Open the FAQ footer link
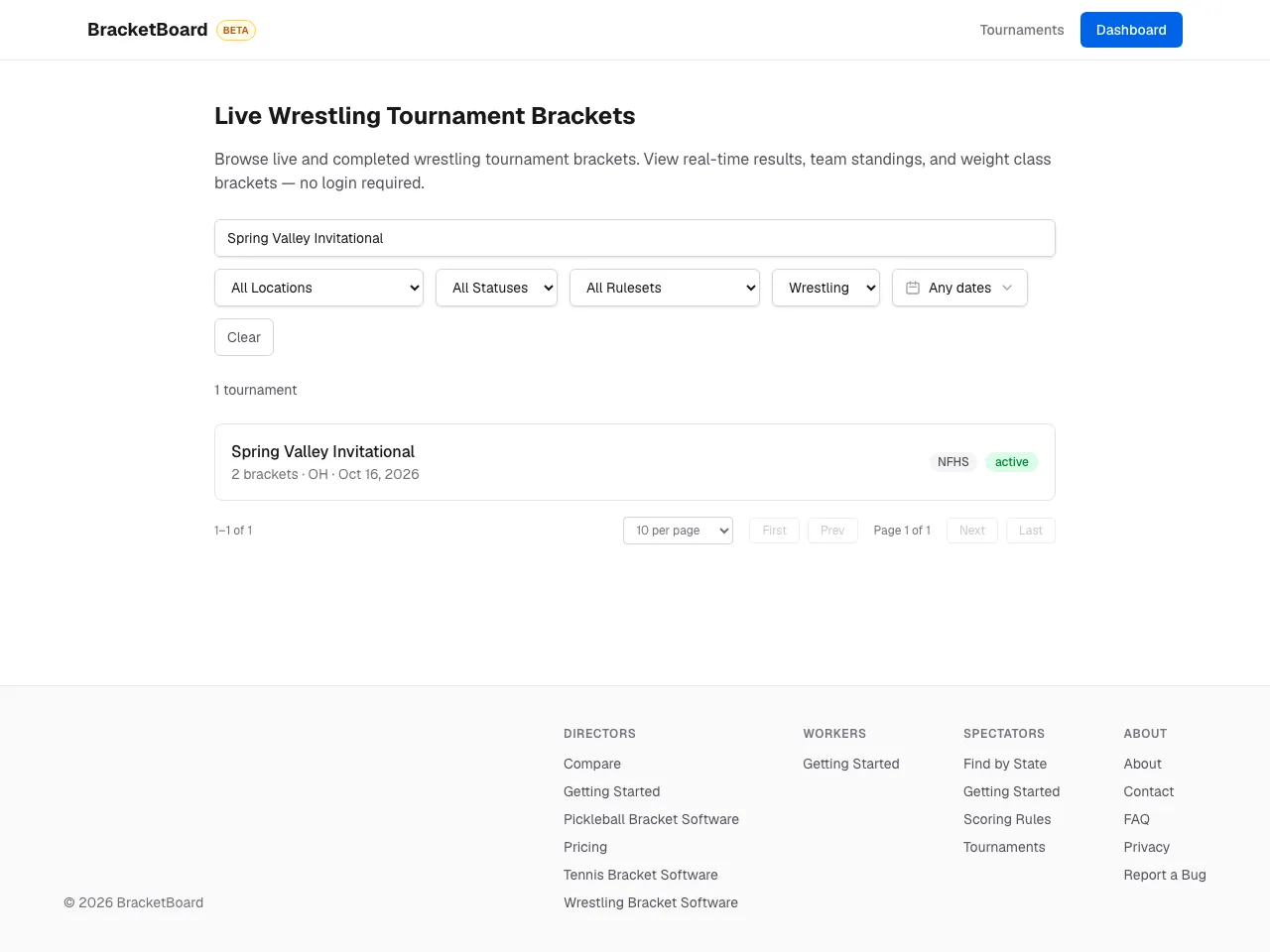 (1137, 819)
